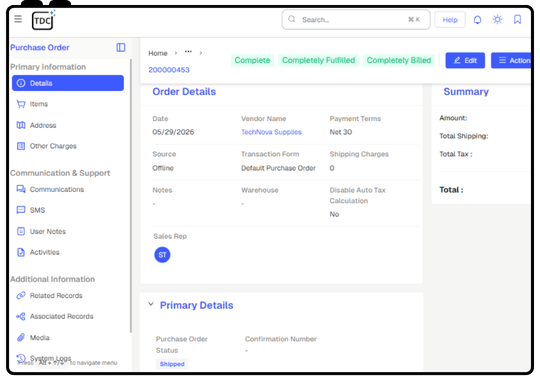
Task: Click the ST sales rep avatar
Action: pyautogui.click(x=162, y=255)
